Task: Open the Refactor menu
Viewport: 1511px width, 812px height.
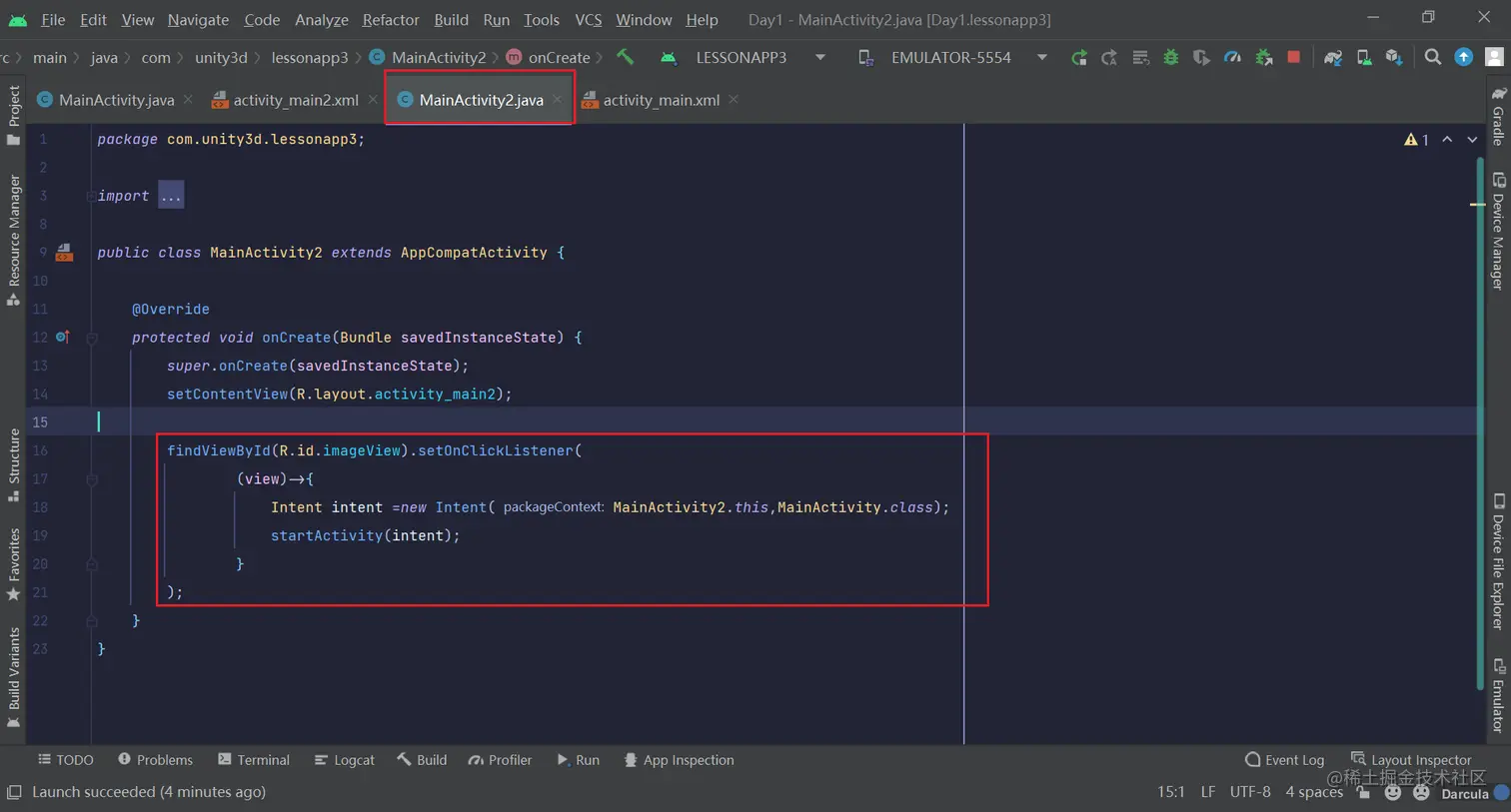Action: (x=391, y=19)
